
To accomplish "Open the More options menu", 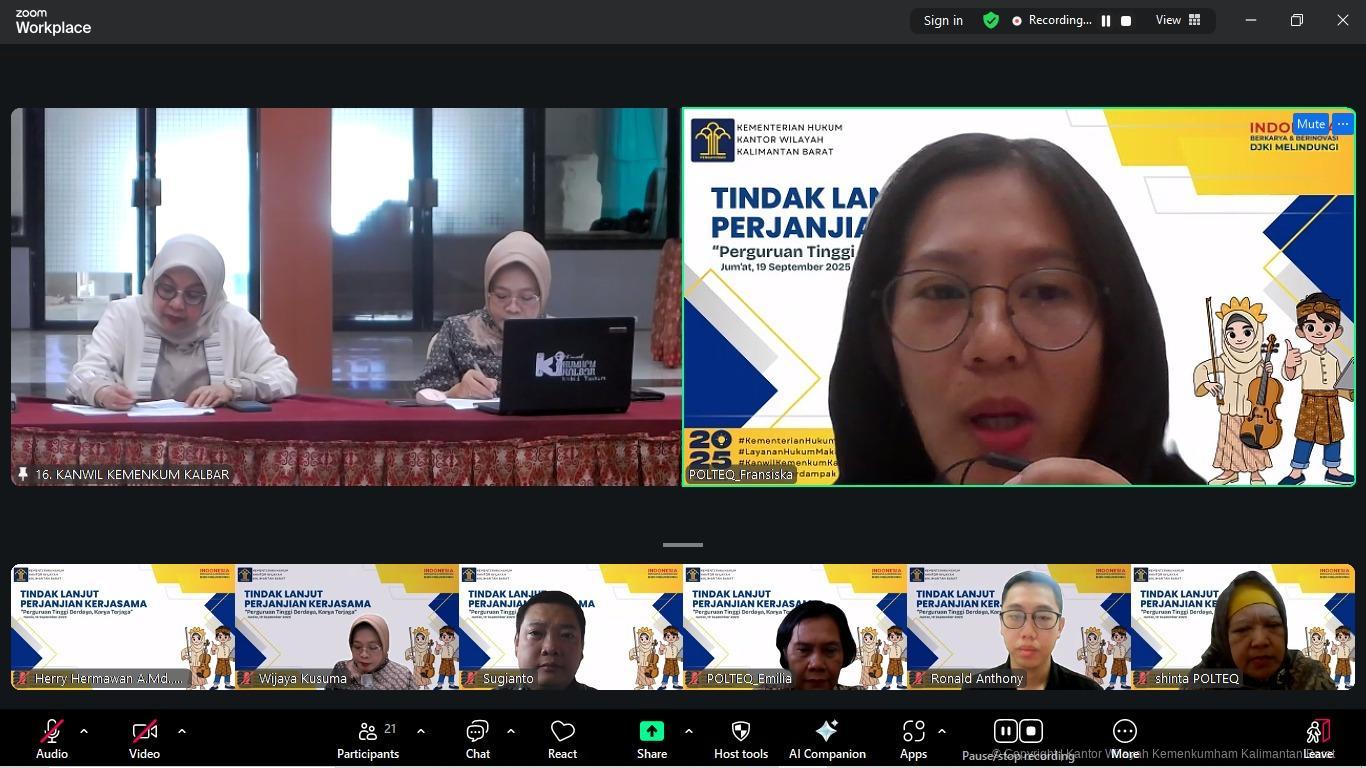I will pos(1124,740).
